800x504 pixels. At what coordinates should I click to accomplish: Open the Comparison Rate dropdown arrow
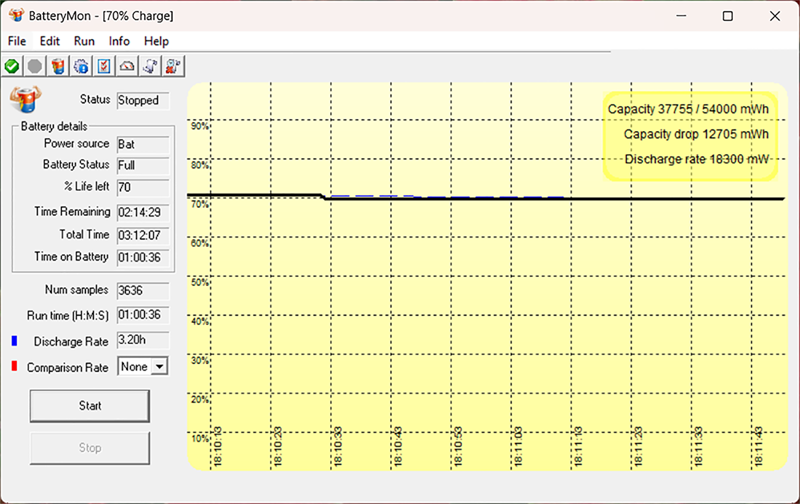coord(160,367)
